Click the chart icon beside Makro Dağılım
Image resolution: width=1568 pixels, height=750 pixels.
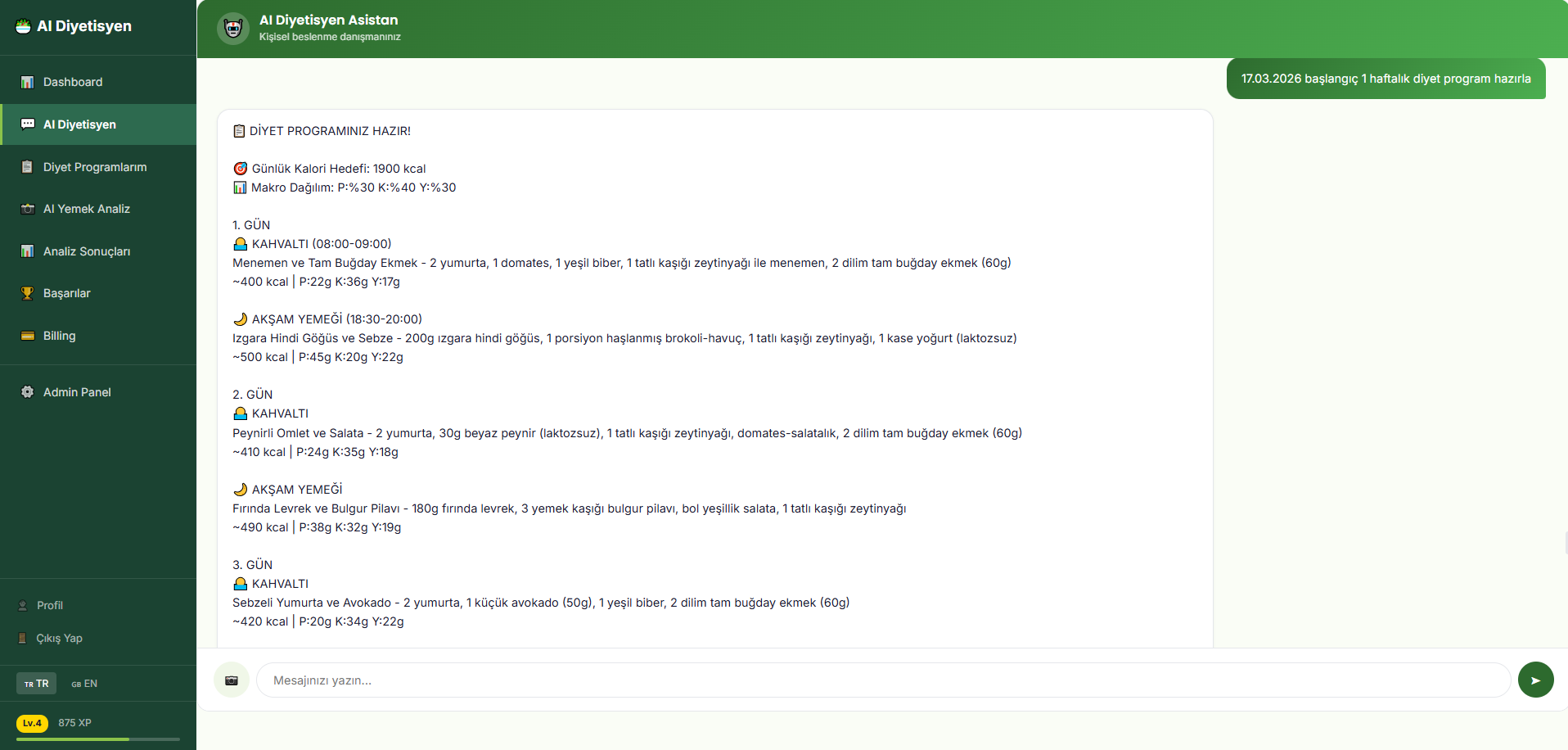point(240,187)
